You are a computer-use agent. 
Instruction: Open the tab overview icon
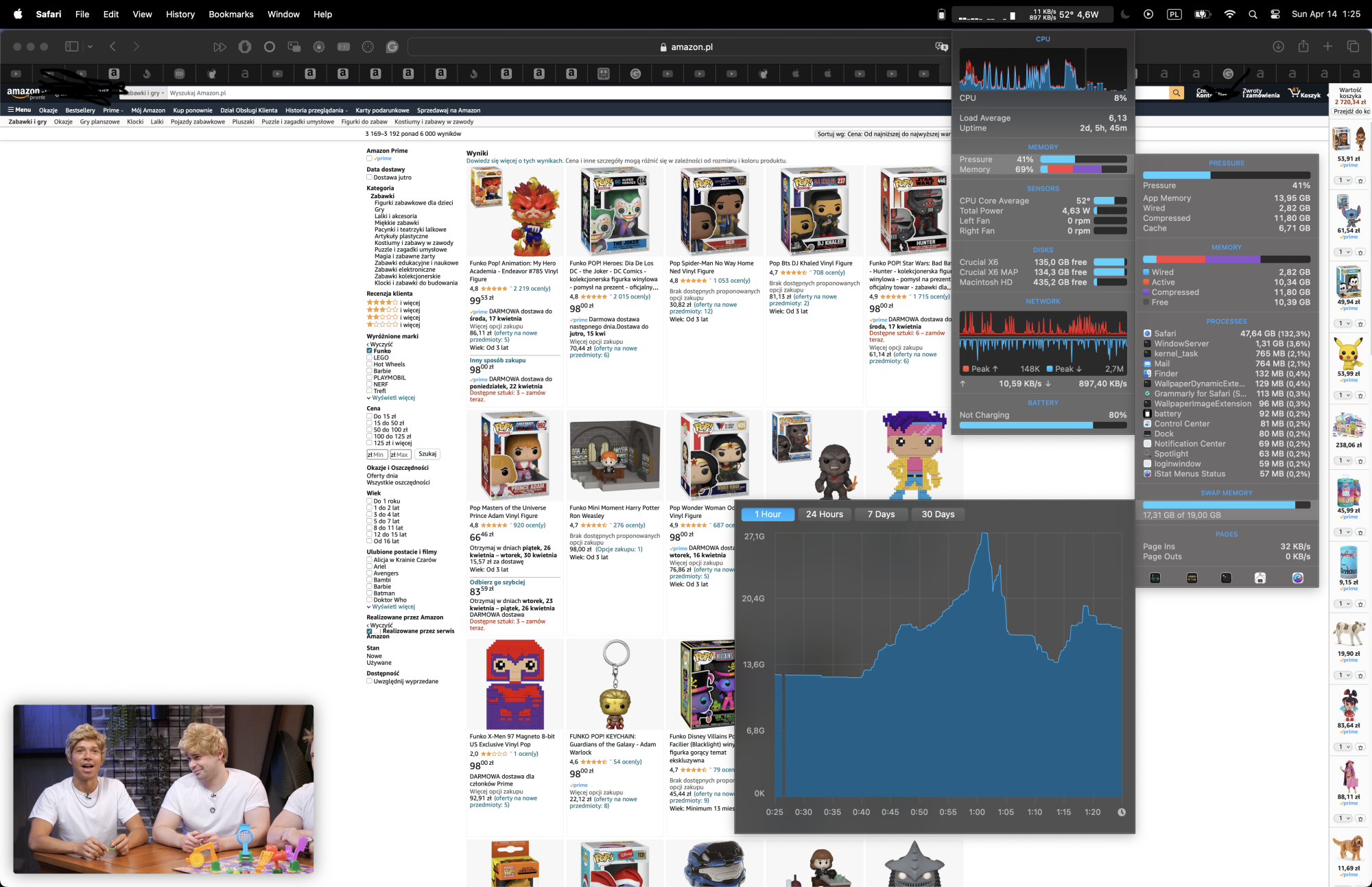(x=1353, y=47)
